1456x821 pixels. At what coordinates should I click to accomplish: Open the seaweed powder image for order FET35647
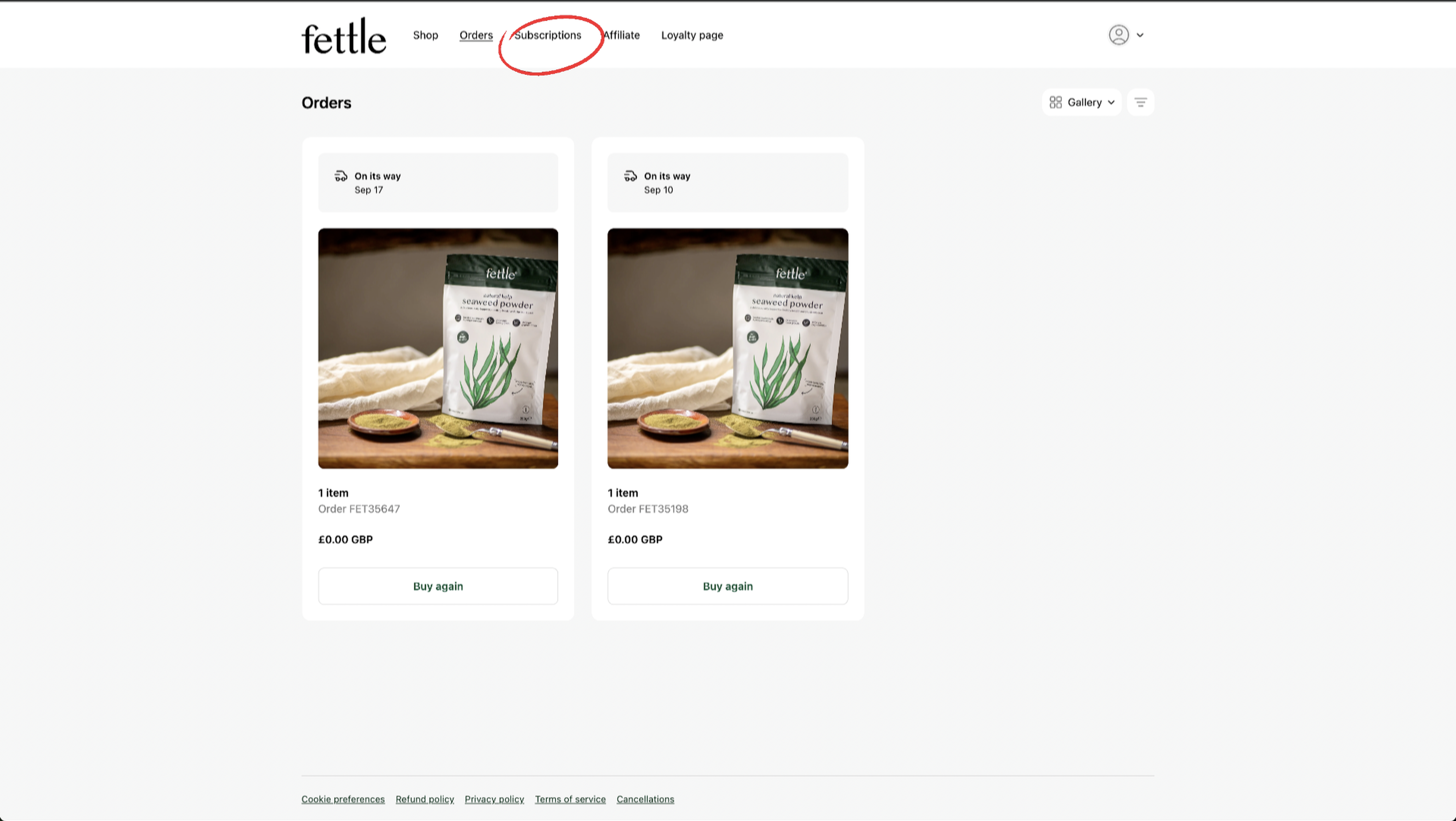438,348
